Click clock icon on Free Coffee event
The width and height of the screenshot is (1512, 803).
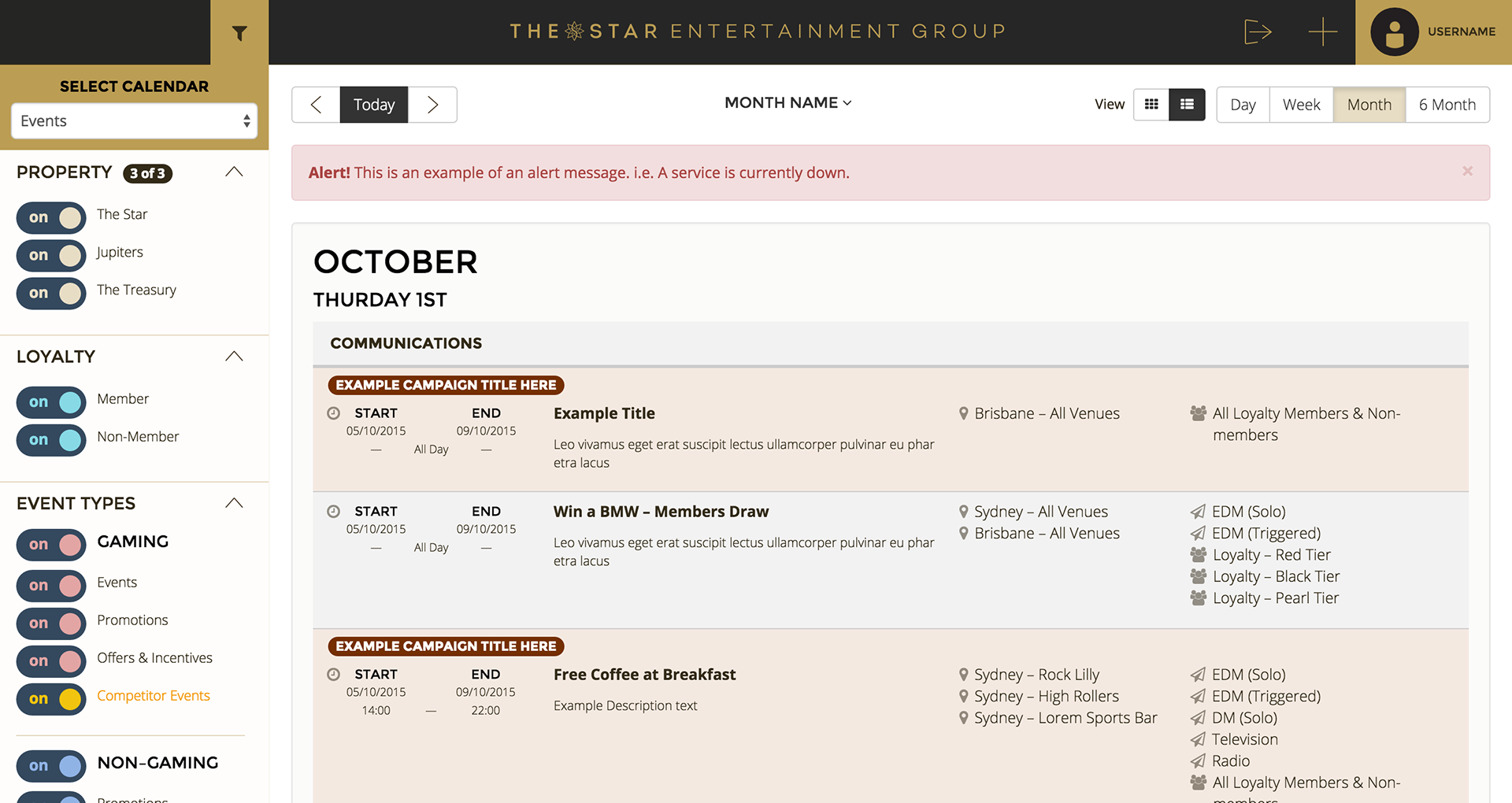click(334, 675)
